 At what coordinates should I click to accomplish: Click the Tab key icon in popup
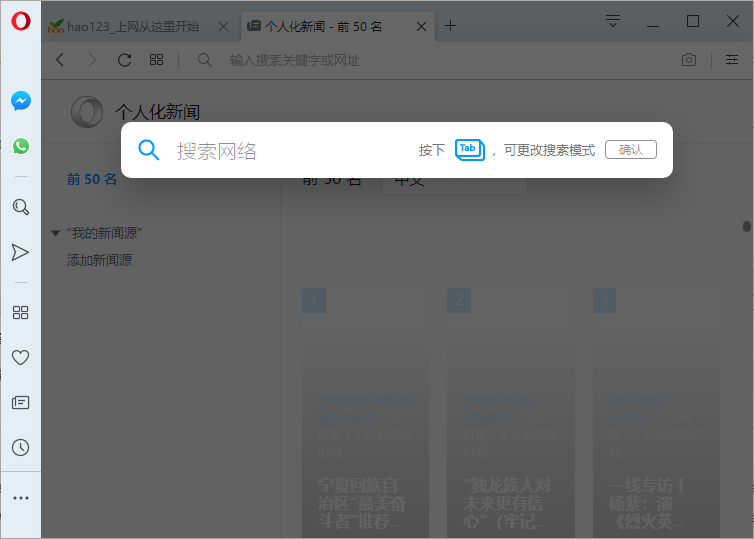(470, 150)
